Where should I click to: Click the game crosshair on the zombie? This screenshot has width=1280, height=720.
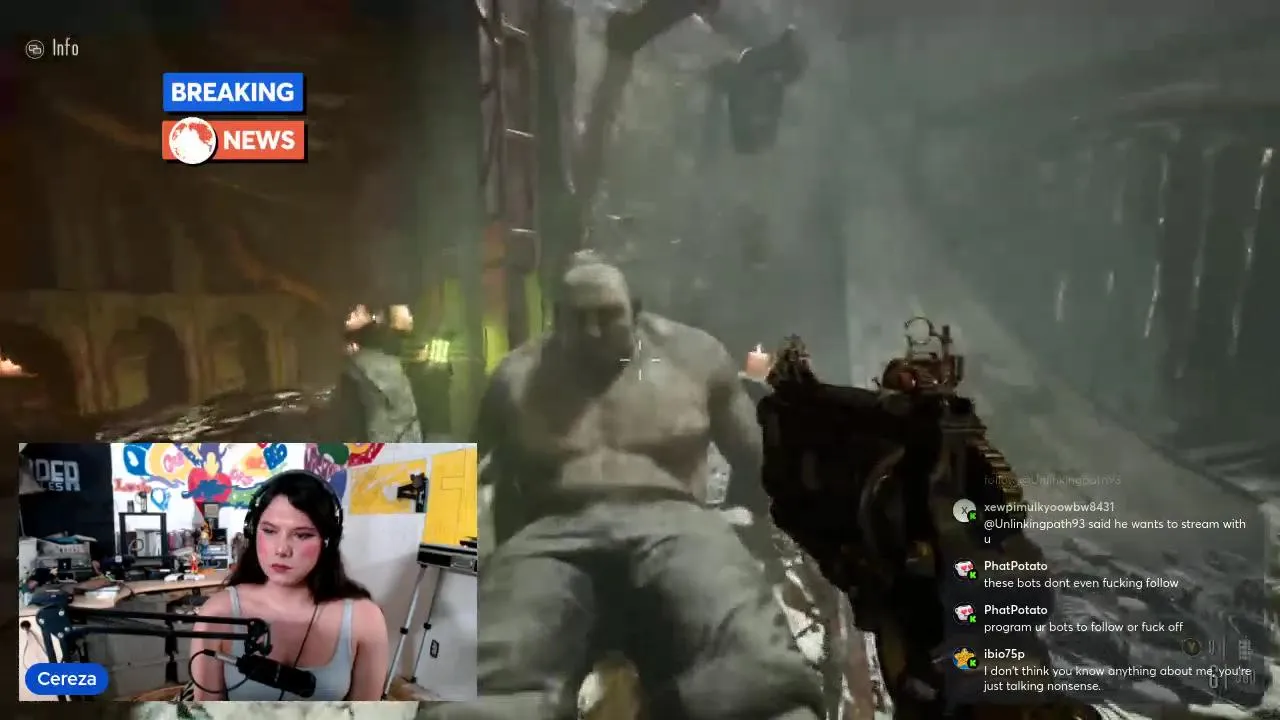[640, 362]
